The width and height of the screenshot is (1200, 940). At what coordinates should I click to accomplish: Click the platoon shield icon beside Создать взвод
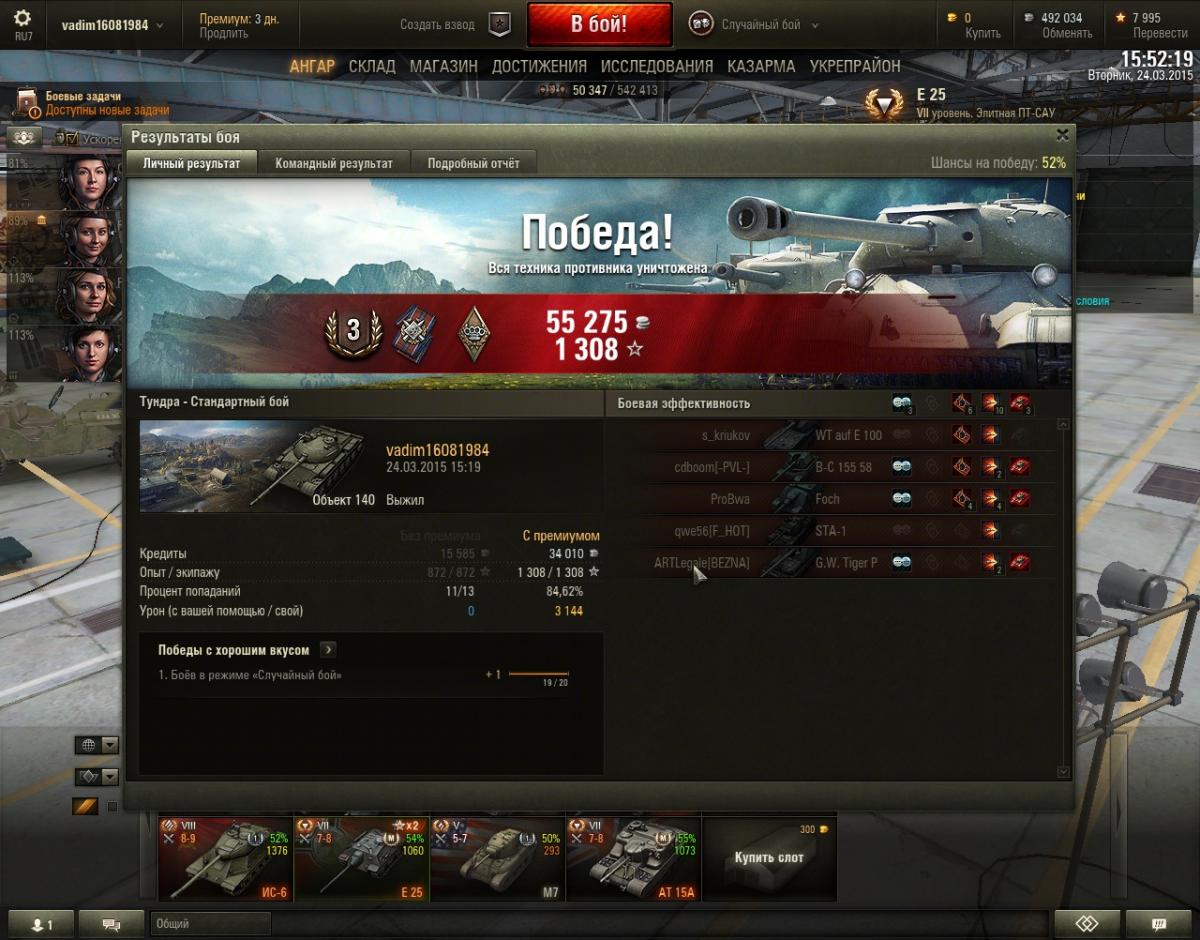coord(500,25)
